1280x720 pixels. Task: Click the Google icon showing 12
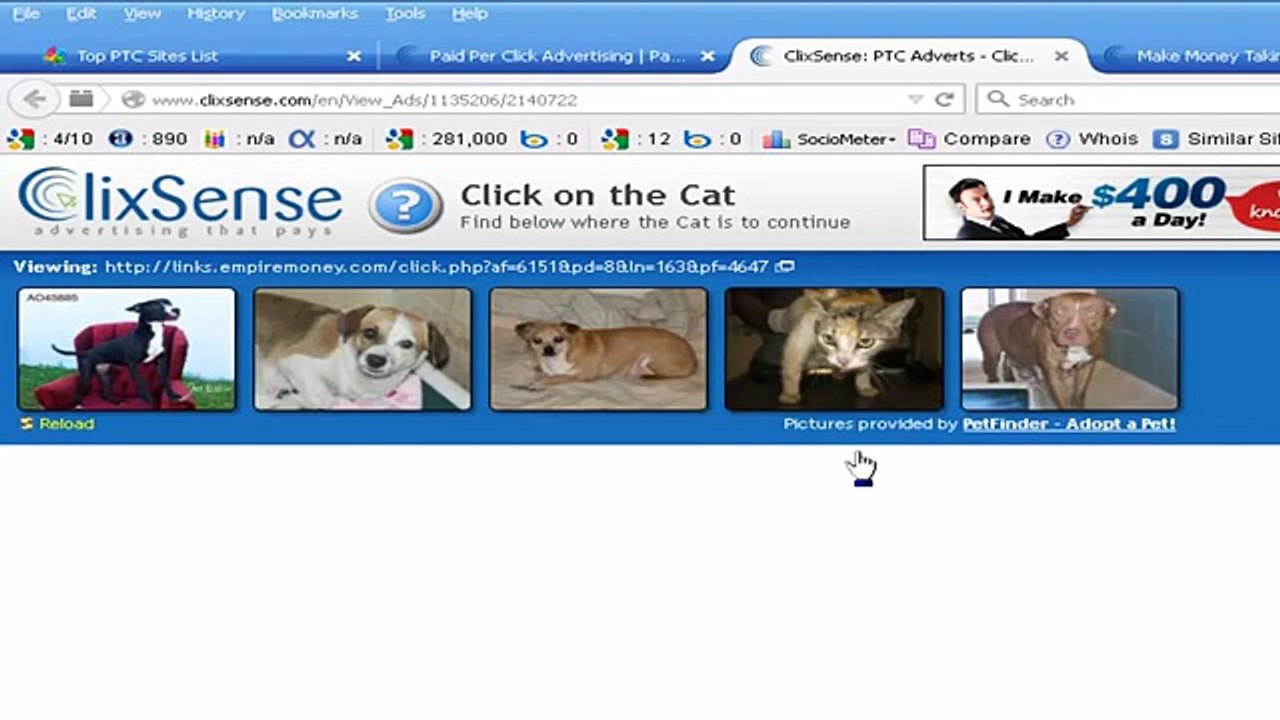(x=615, y=139)
